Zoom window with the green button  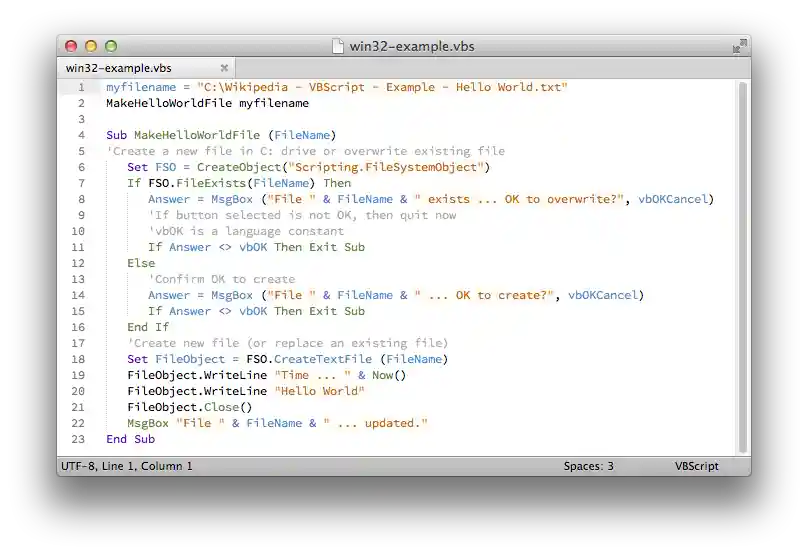click(x=111, y=46)
